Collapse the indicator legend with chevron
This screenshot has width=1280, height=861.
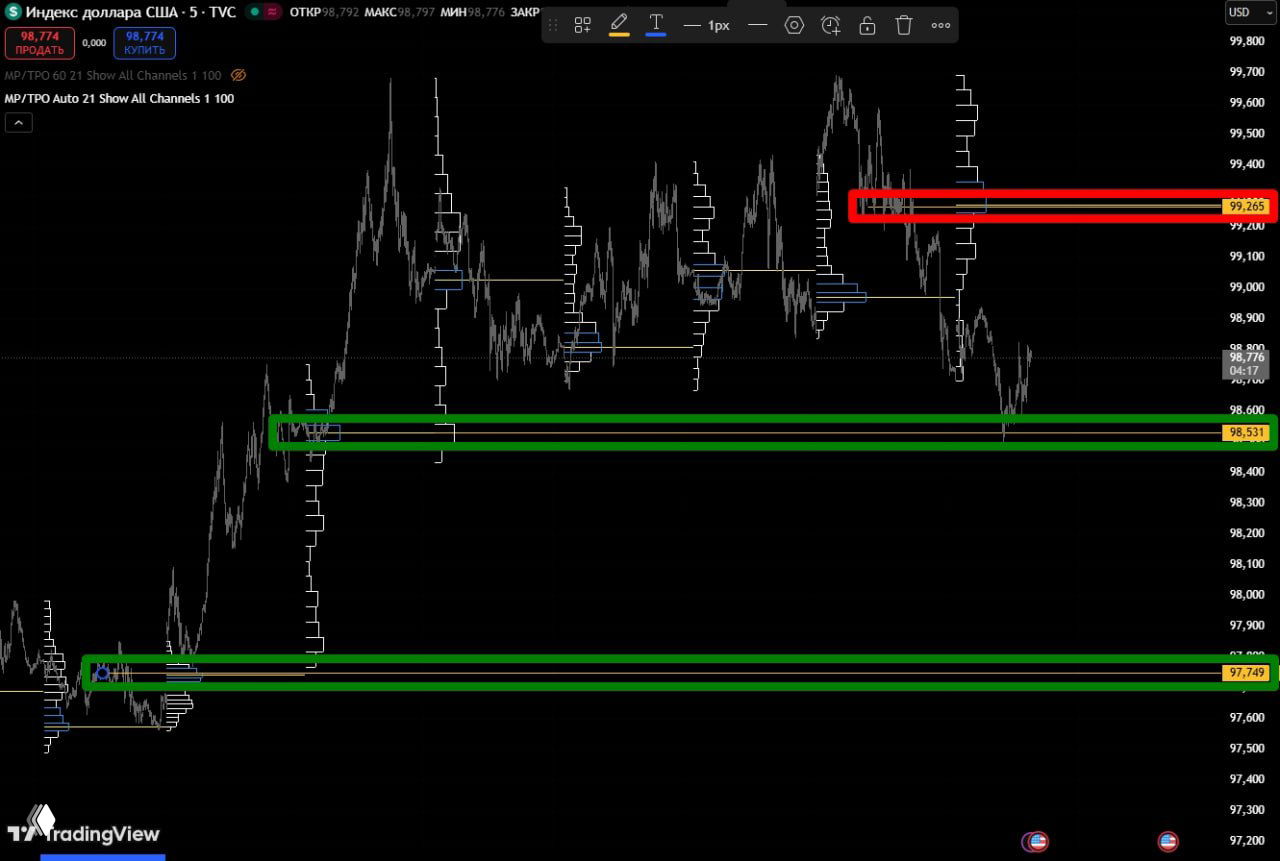19,123
